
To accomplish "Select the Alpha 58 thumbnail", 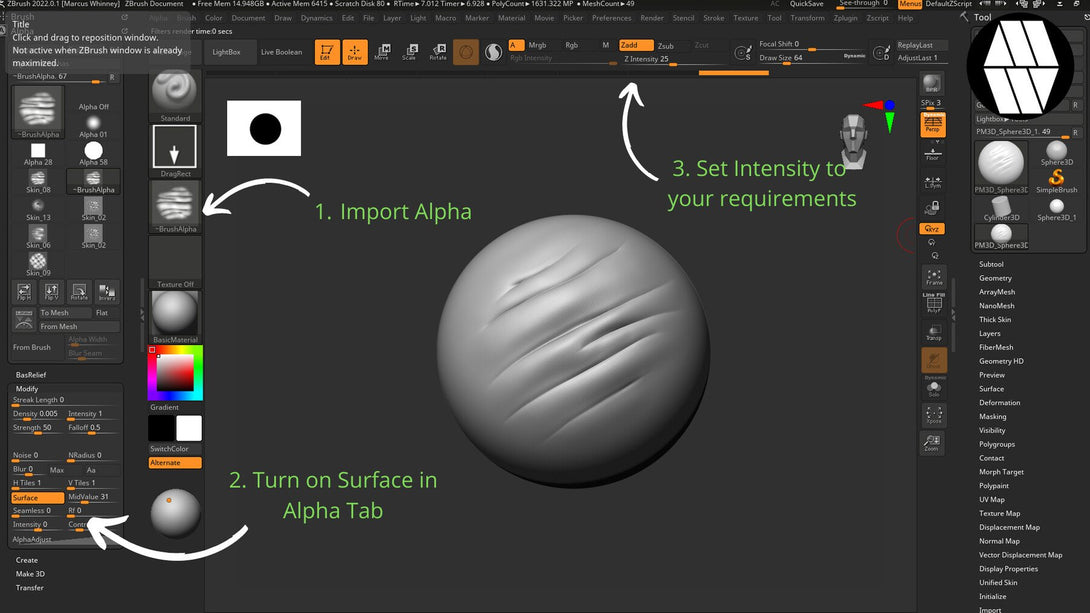I will point(93,154).
